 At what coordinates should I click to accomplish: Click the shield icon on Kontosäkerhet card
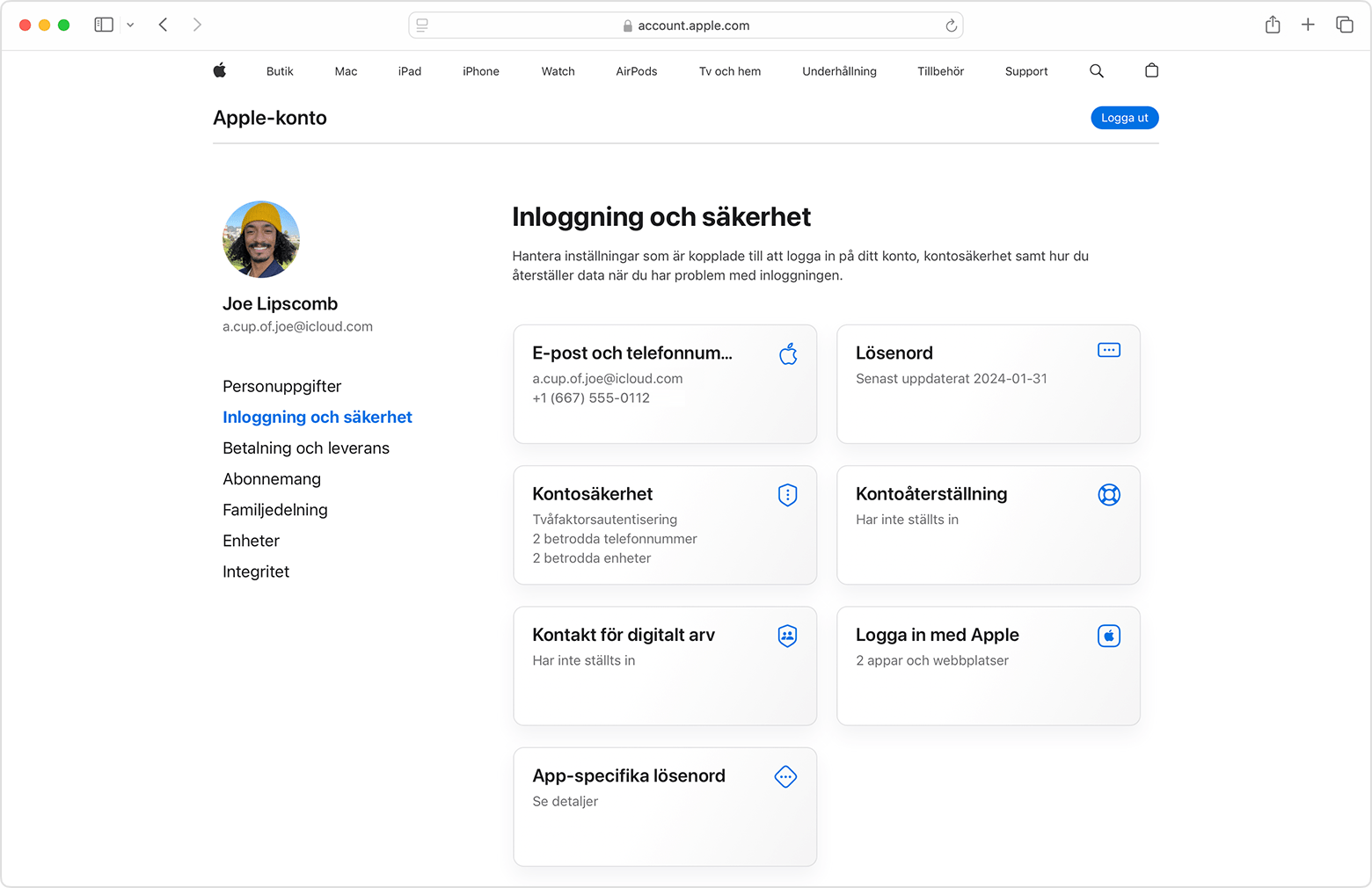pos(788,495)
